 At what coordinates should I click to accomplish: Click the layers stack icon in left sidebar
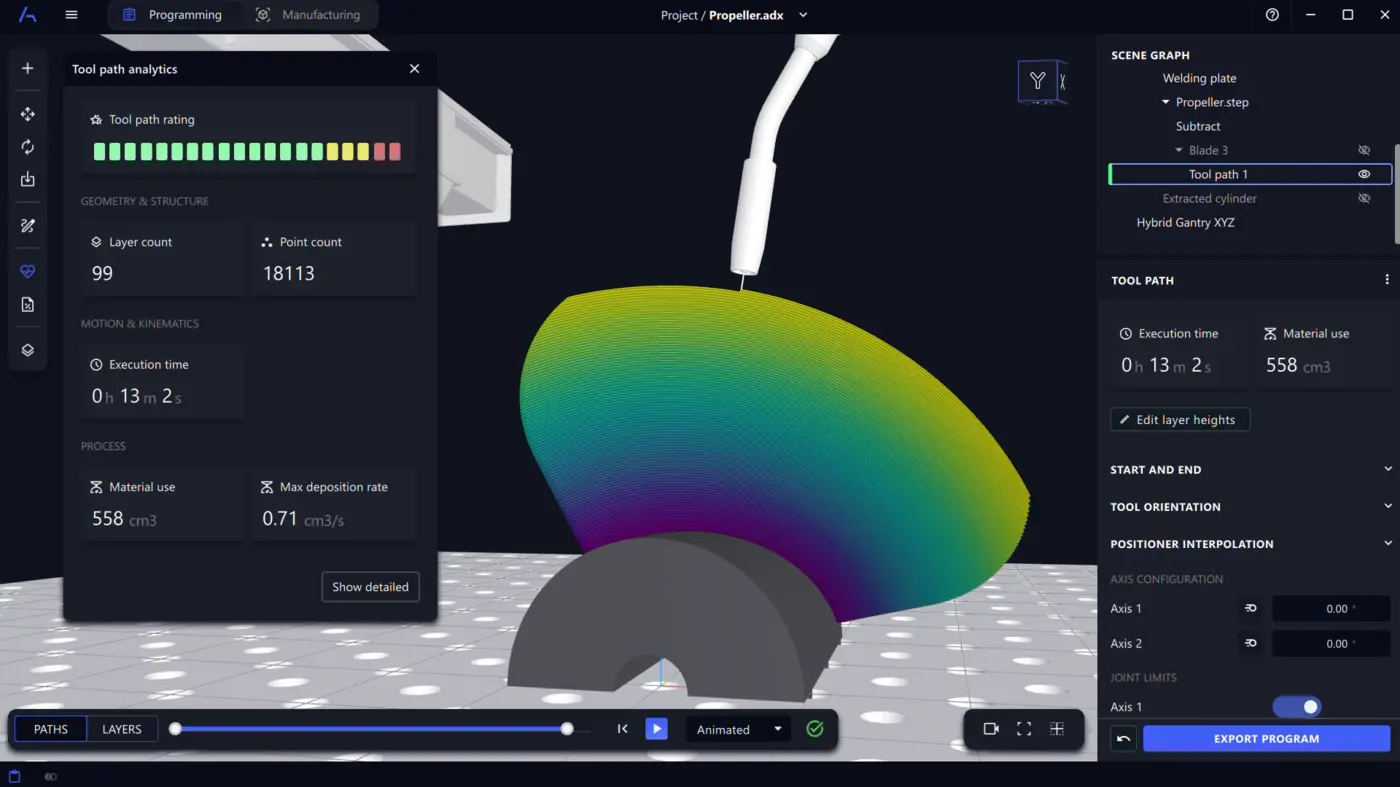[x=28, y=350]
